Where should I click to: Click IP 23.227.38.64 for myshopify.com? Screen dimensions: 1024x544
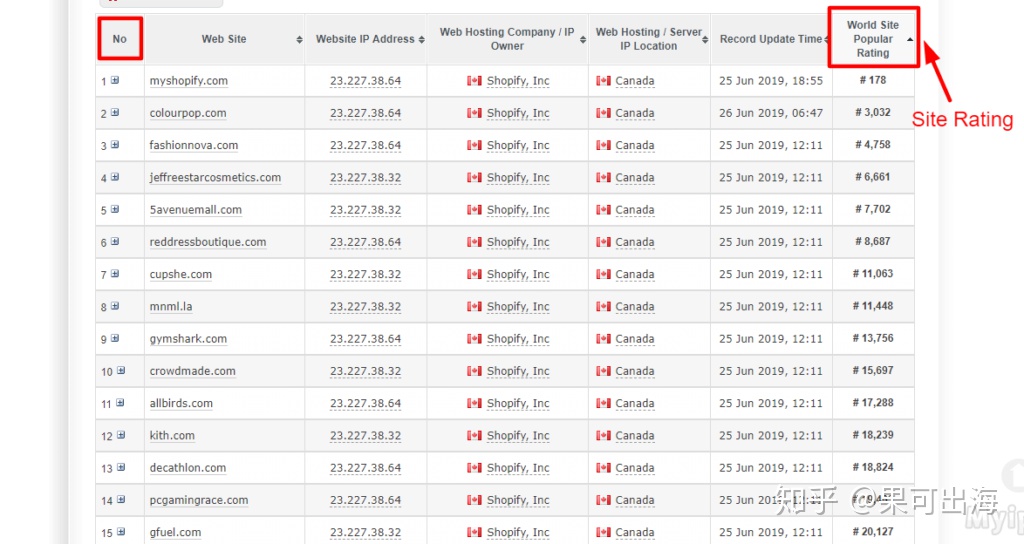[366, 81]
